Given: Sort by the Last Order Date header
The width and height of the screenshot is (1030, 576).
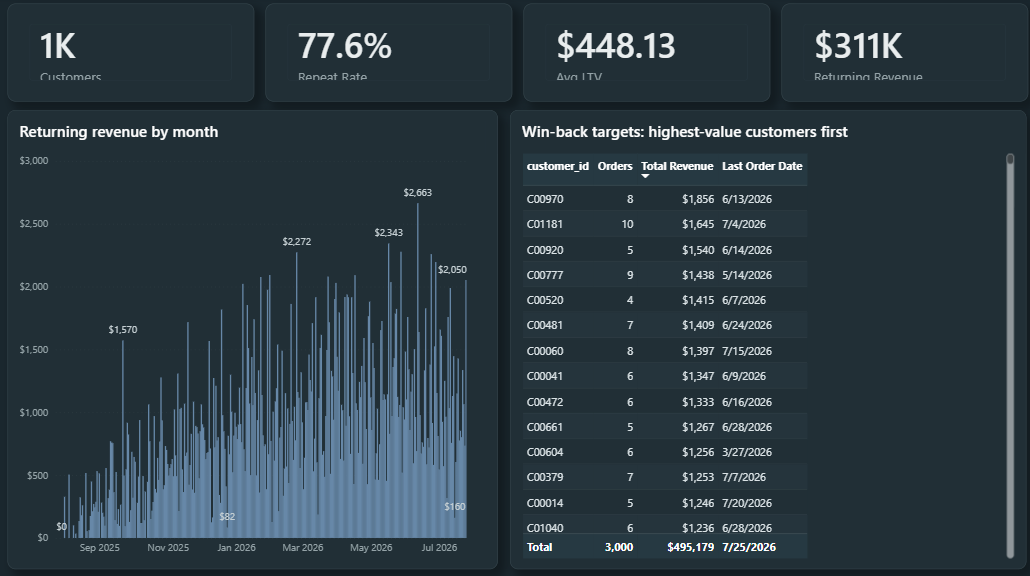Looking at the screenshot, I should [762, 166].
